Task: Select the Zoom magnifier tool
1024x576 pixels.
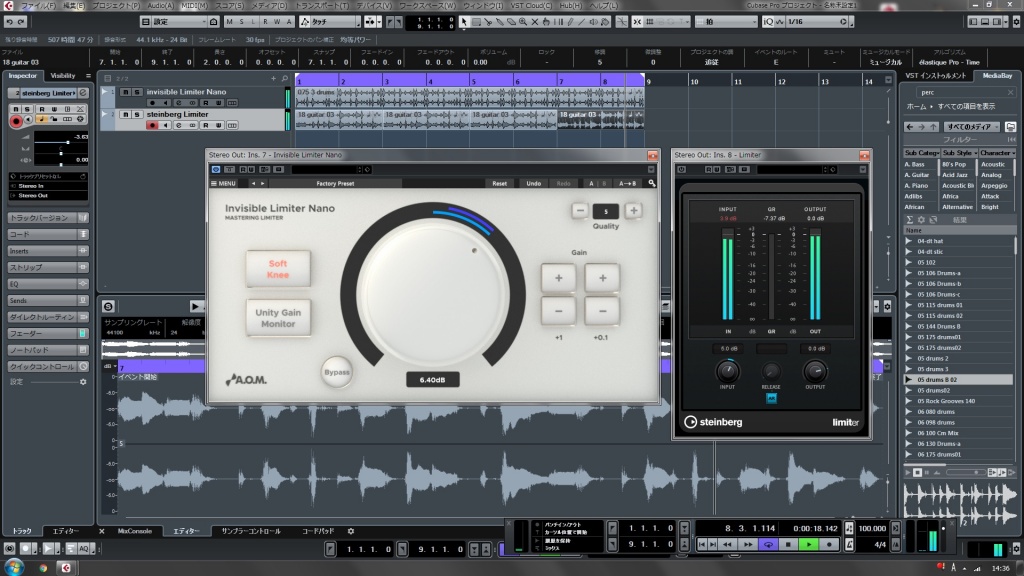Action: 523,22
